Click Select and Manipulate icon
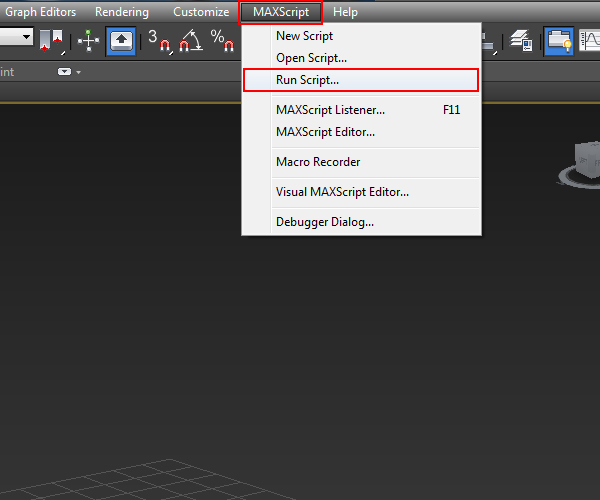Viewport: 600px width, 500px height. coord(88,41)
